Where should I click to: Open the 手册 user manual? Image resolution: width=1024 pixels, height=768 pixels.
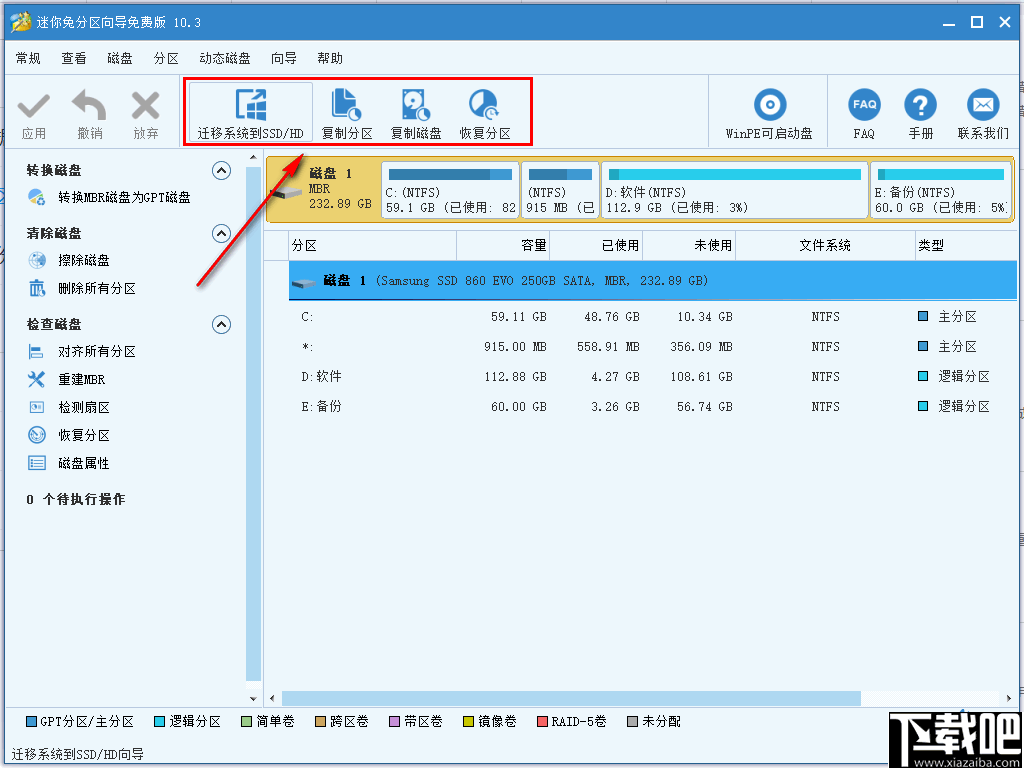920,111
